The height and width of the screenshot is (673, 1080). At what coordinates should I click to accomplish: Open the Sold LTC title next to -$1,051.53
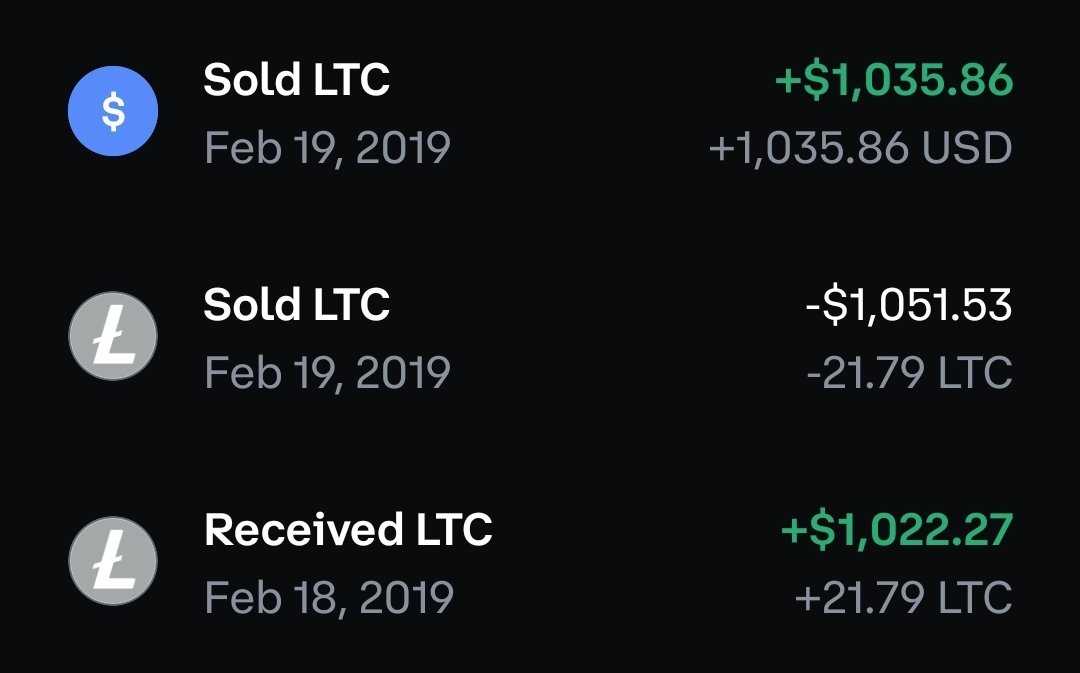click(x=297, y=304)
